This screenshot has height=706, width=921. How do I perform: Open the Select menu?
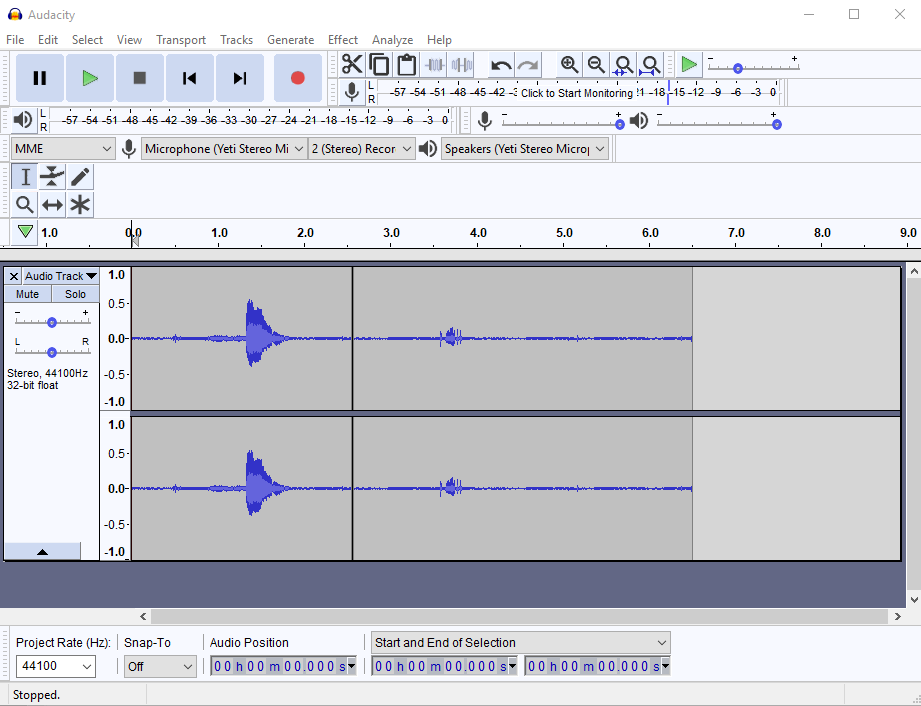[88, 39]
